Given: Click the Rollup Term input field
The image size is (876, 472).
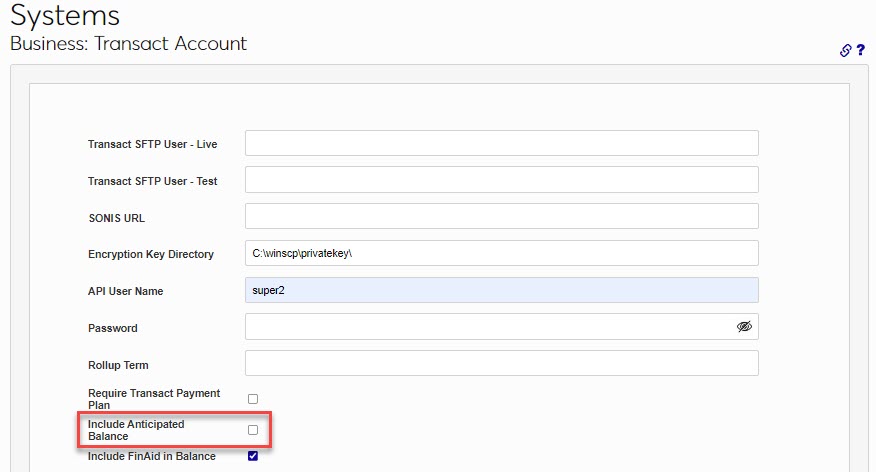Looking at the screenshot, I should pos(502,364).
